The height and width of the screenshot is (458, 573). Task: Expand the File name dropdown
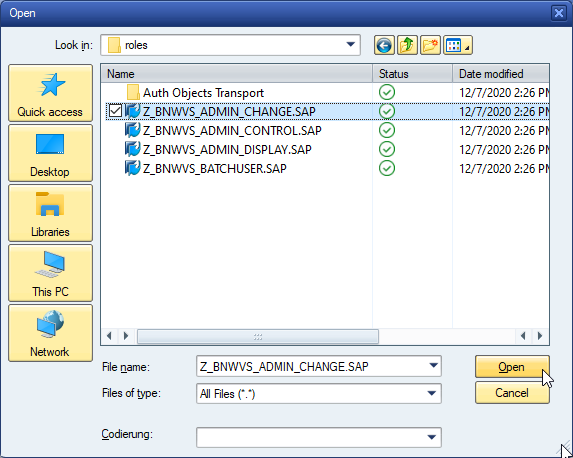pos(433,366)
